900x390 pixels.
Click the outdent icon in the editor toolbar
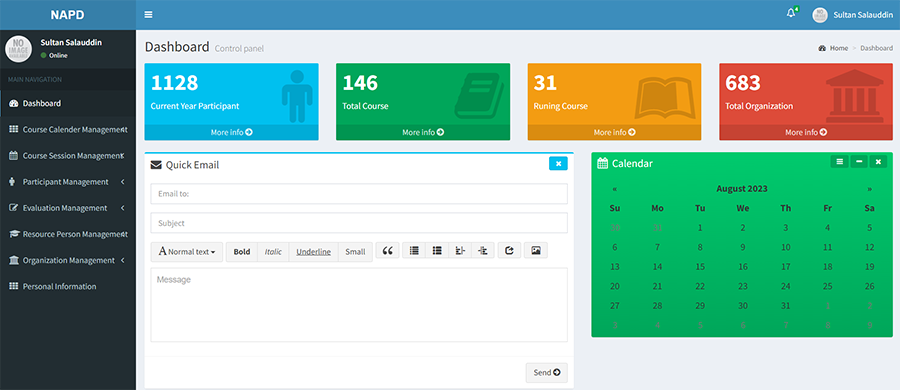tap(460, 250)
